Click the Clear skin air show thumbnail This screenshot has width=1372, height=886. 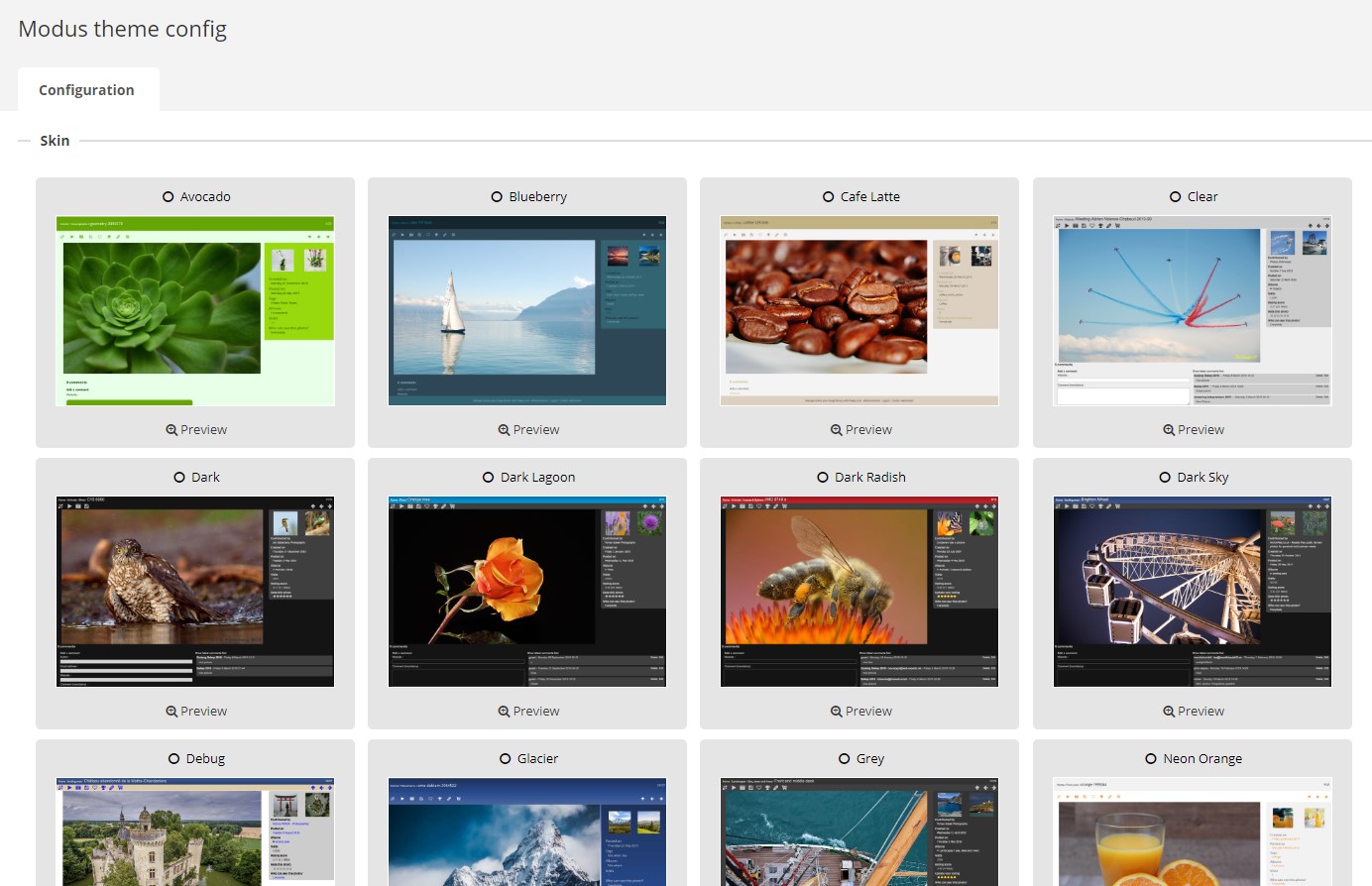1193,311
